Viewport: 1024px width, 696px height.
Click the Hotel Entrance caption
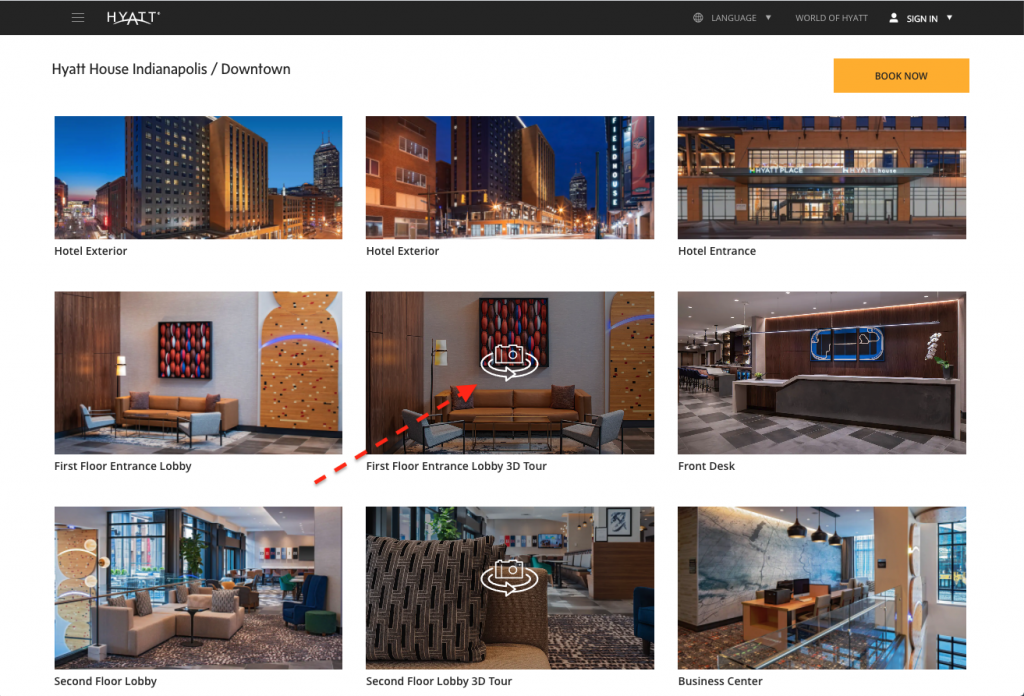coord(716,251)
